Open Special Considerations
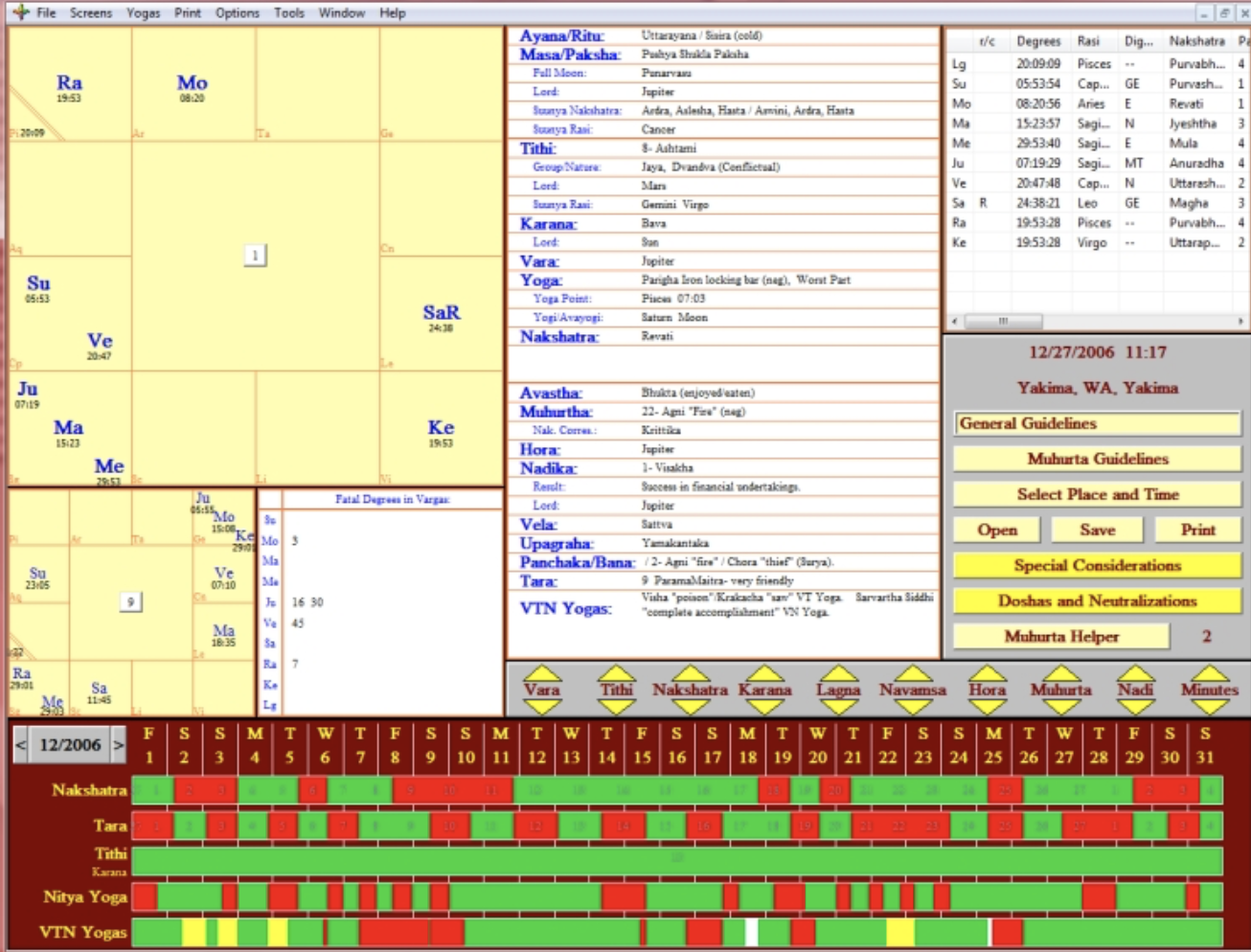1251x952 pixels. 1098,565
